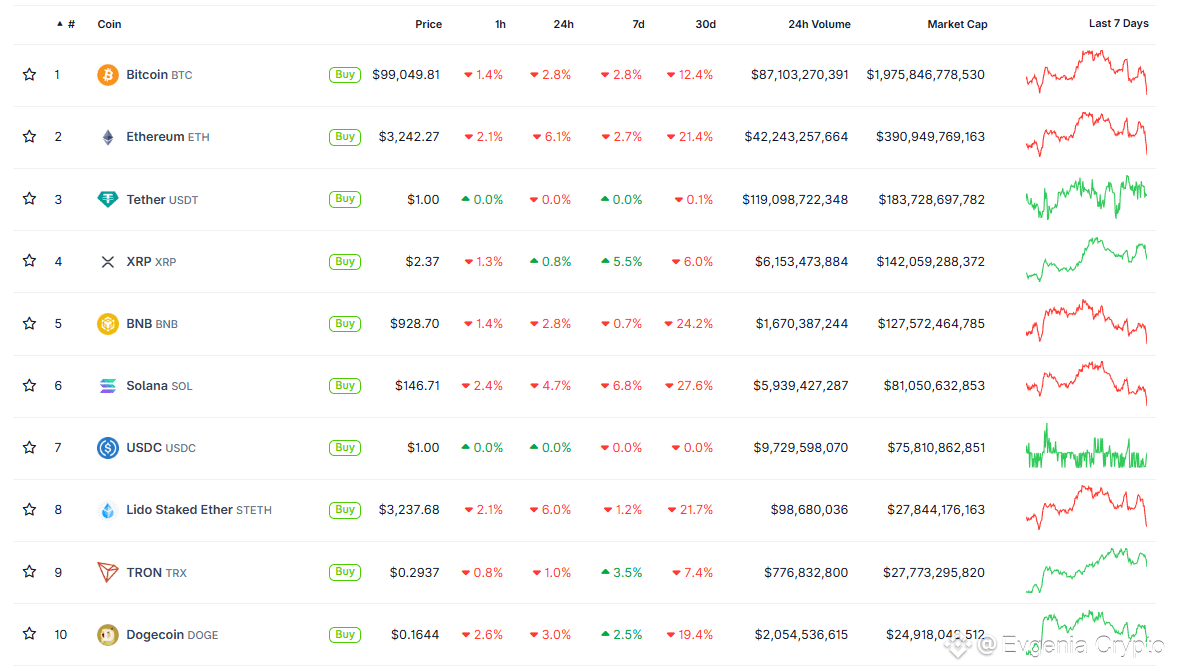Toggle the favorite star for Bitcoin

coord(29,74)
